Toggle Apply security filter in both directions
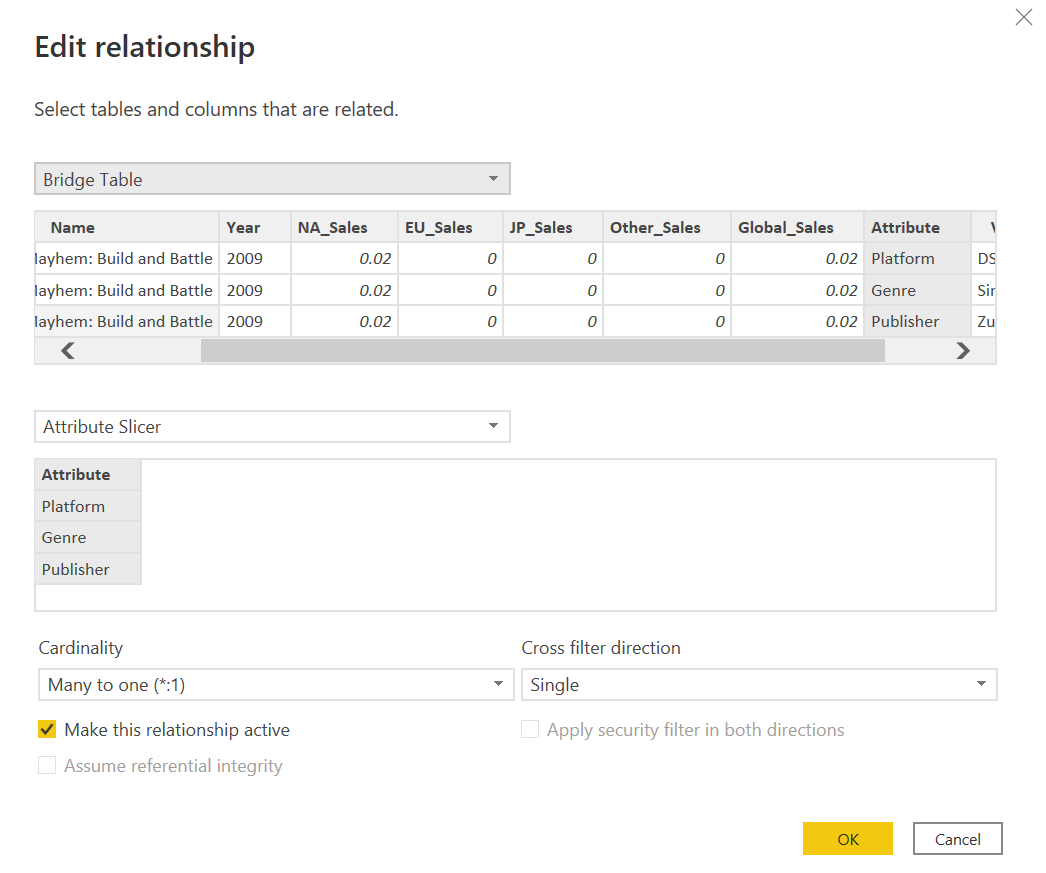1046x873 pixels. pos(530,730)
